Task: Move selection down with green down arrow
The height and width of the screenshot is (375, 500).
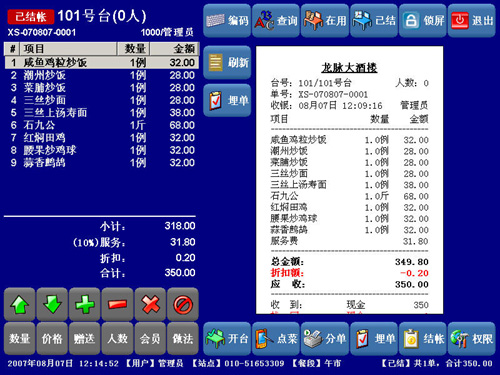Action: (52, 304)
